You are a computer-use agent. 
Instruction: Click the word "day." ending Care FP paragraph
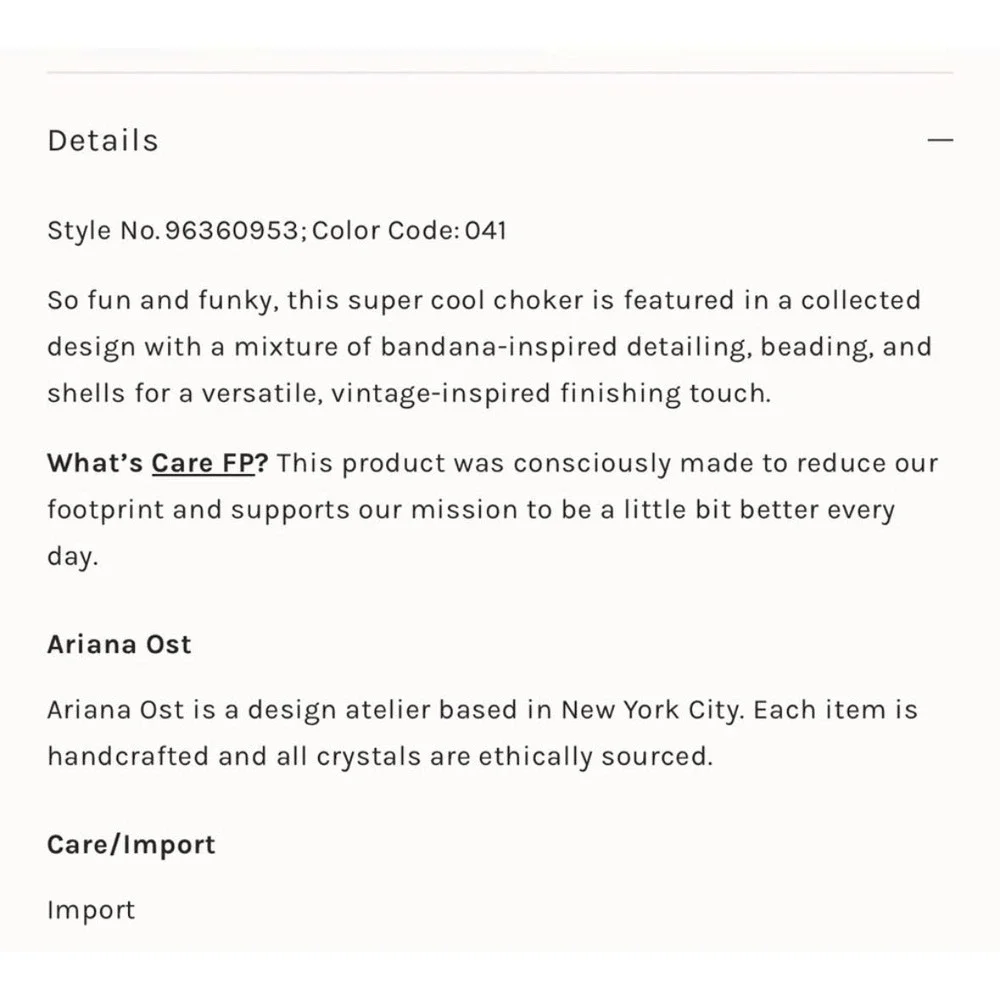73,556
